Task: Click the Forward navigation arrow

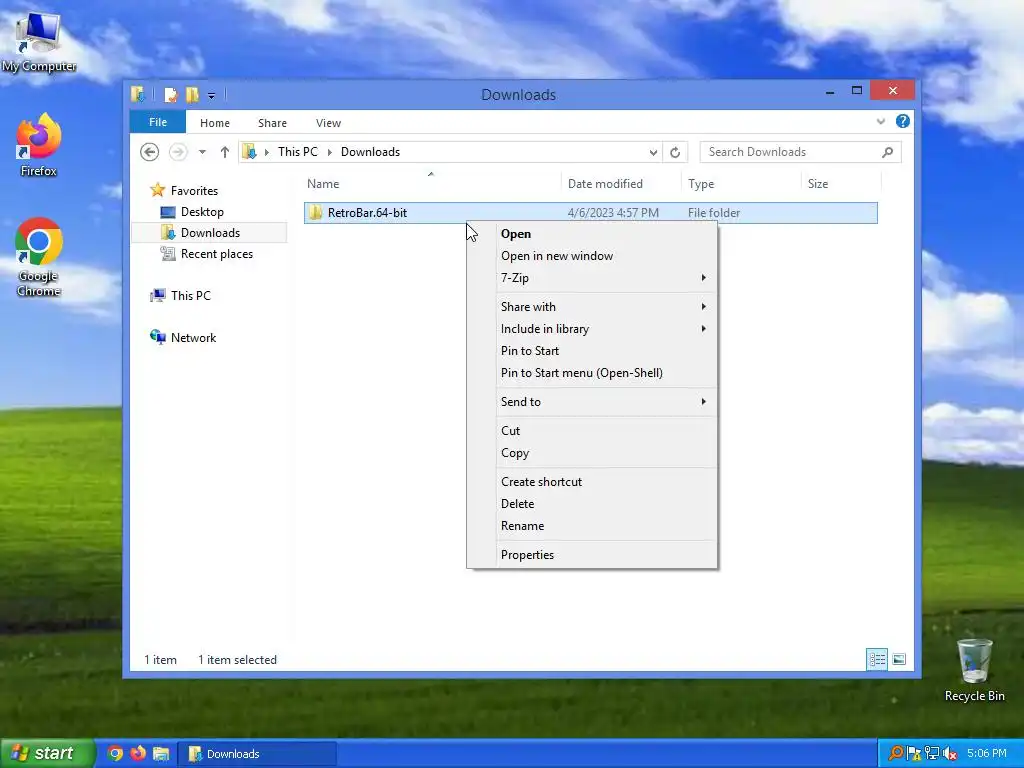Action: click(178, 152)
